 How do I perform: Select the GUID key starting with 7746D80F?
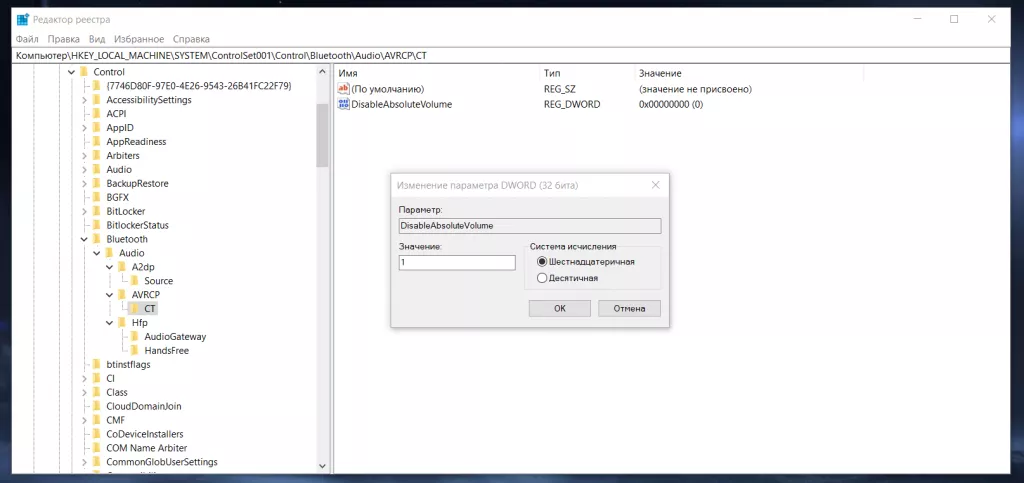coord(199,86)
